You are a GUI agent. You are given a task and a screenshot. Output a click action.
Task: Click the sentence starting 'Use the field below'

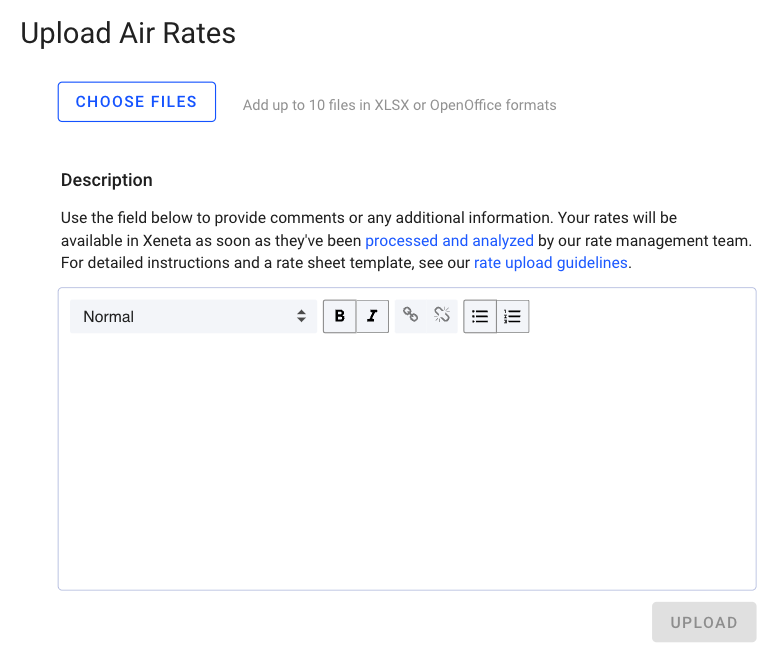306,218
